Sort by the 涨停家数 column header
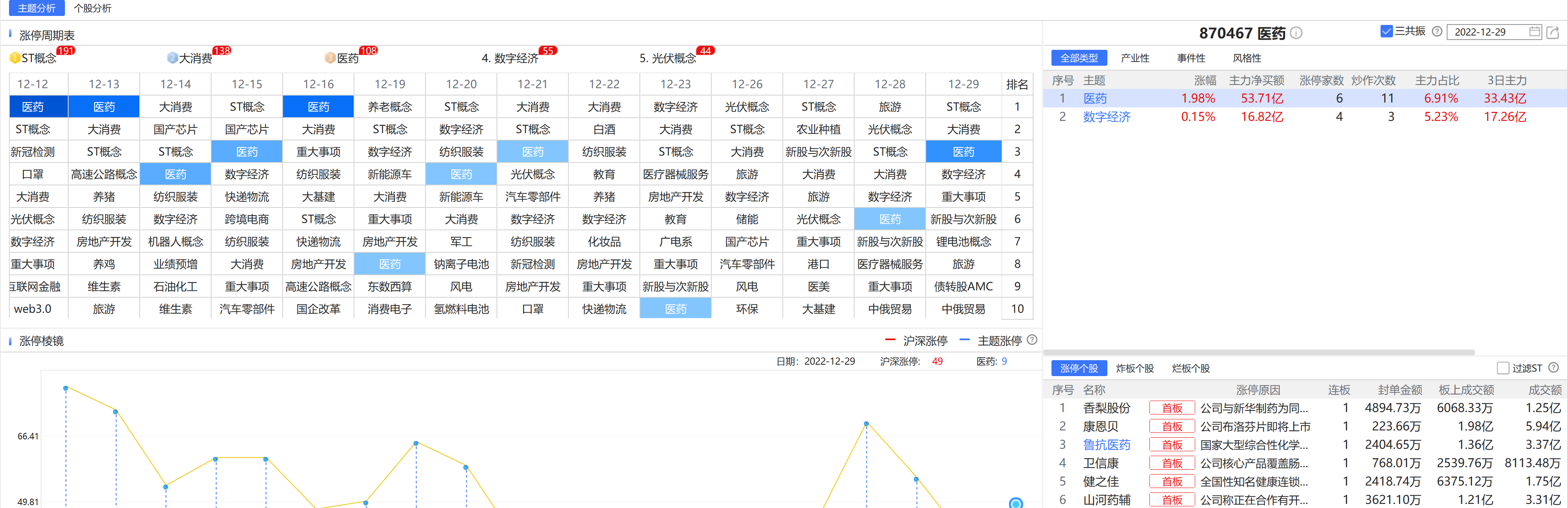 [1321, 80]
